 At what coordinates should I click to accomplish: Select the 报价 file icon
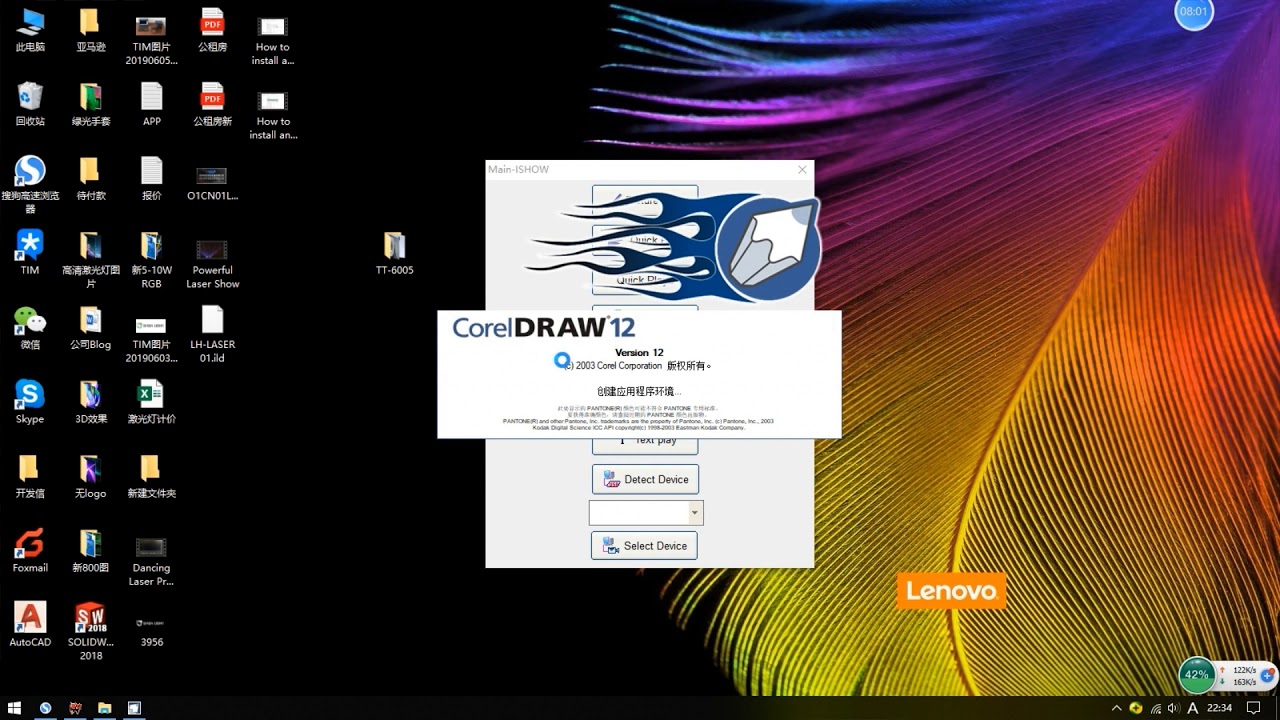tap(152, 178)
